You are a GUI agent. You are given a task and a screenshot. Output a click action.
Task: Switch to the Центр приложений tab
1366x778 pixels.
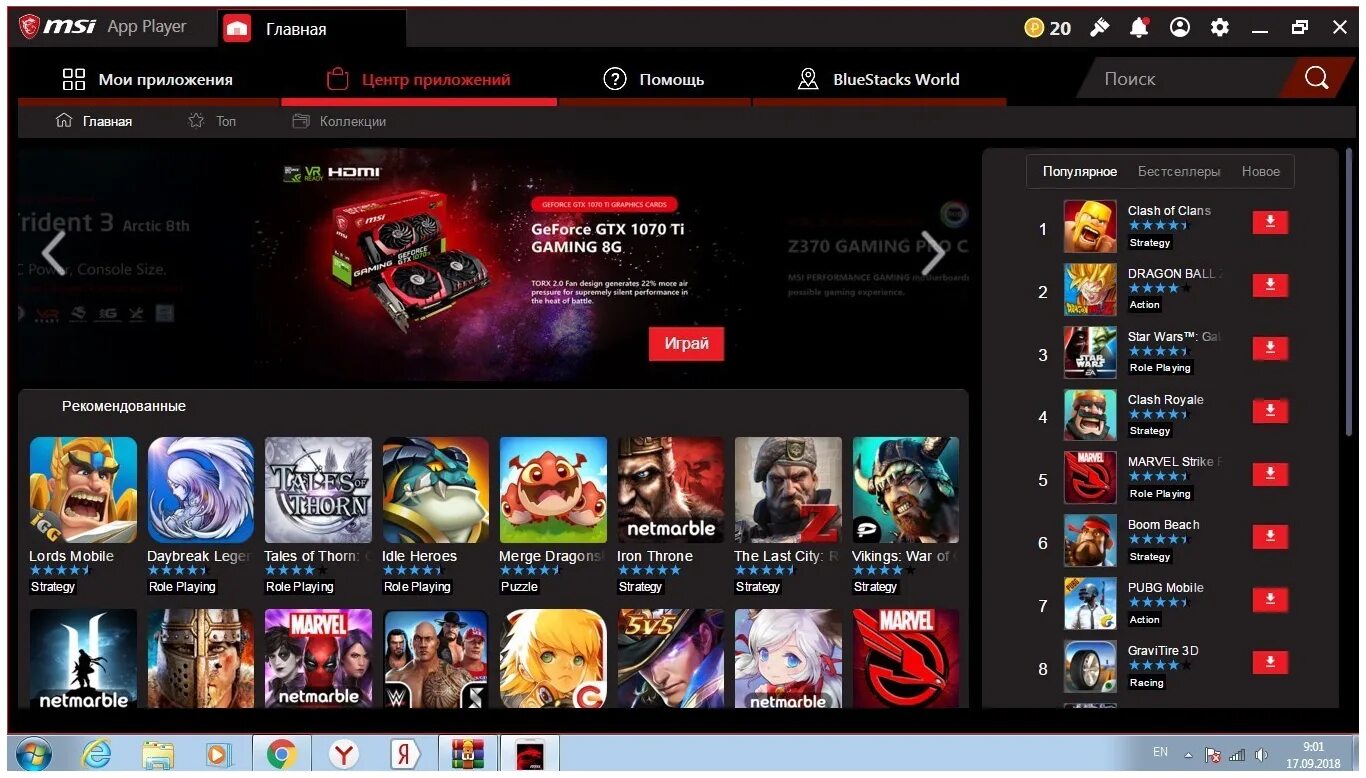point(419,79)
